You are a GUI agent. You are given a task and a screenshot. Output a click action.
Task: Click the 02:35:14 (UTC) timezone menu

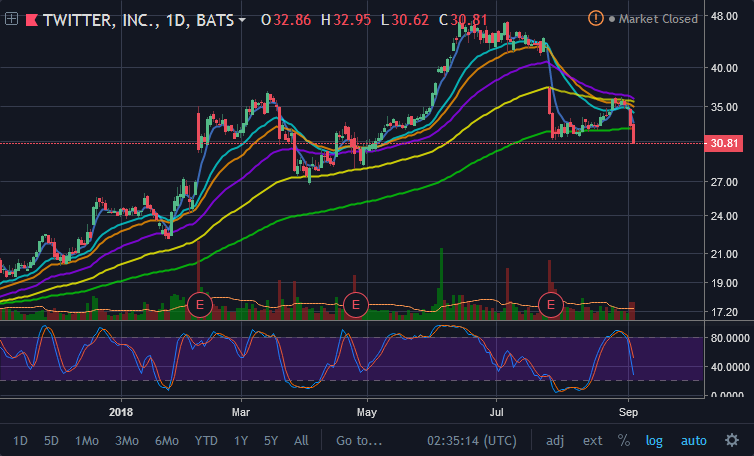(x=472, y=441)
